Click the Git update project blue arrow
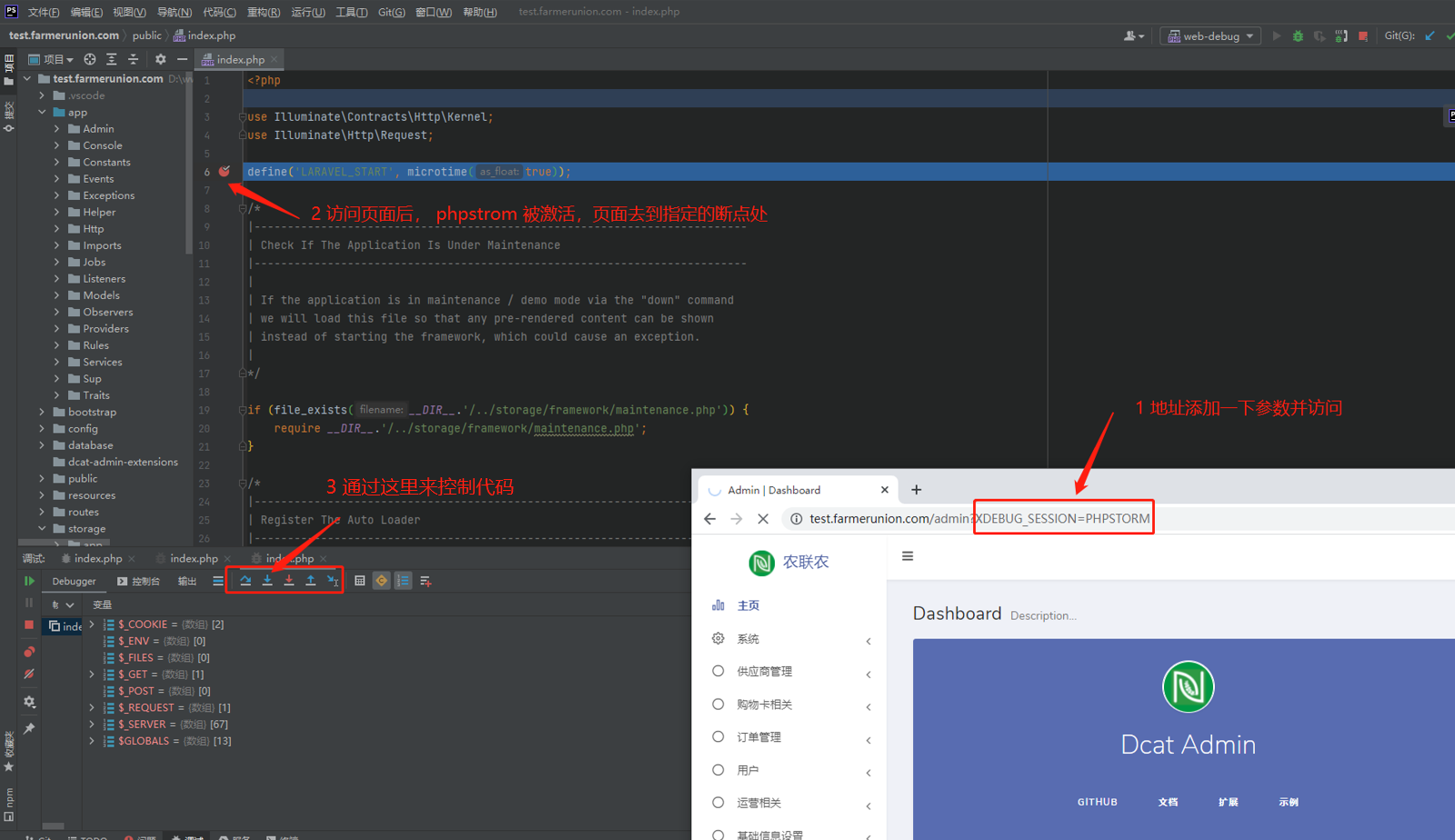 coord(1430,36)
